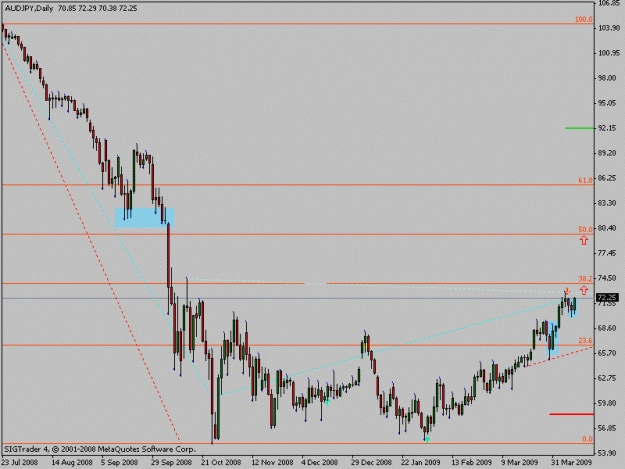
Task: Select the green up arrow at January 2009 low
Action: (427, 440)
